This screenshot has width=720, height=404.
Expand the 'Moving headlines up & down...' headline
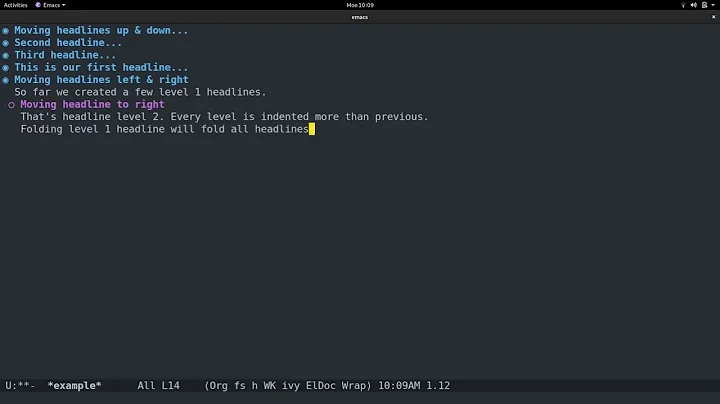tap(101, 30)
